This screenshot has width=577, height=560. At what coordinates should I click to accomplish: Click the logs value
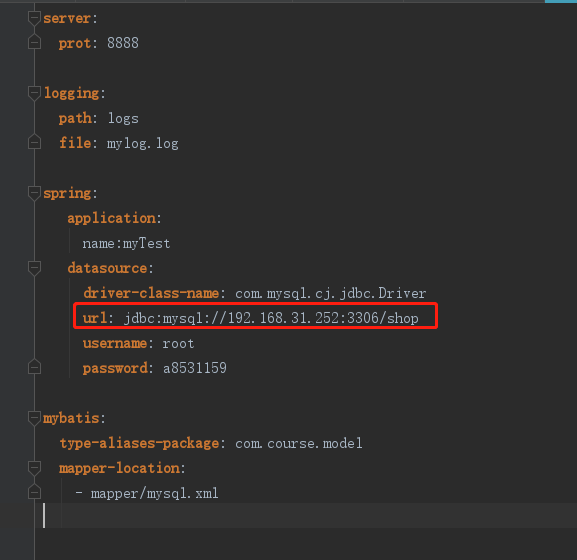[x=123, y=118]
